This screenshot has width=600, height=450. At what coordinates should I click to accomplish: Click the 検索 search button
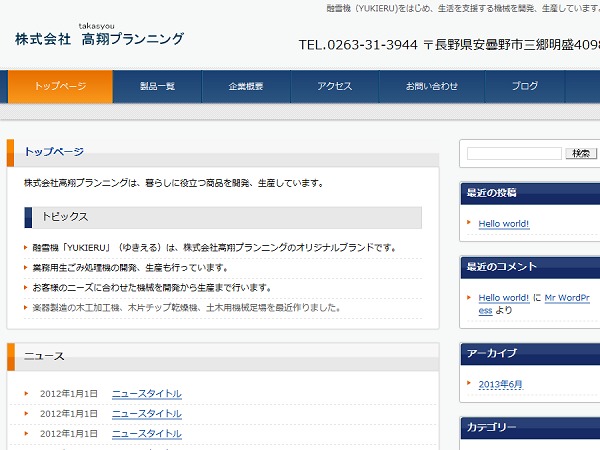tap(581, 153)
